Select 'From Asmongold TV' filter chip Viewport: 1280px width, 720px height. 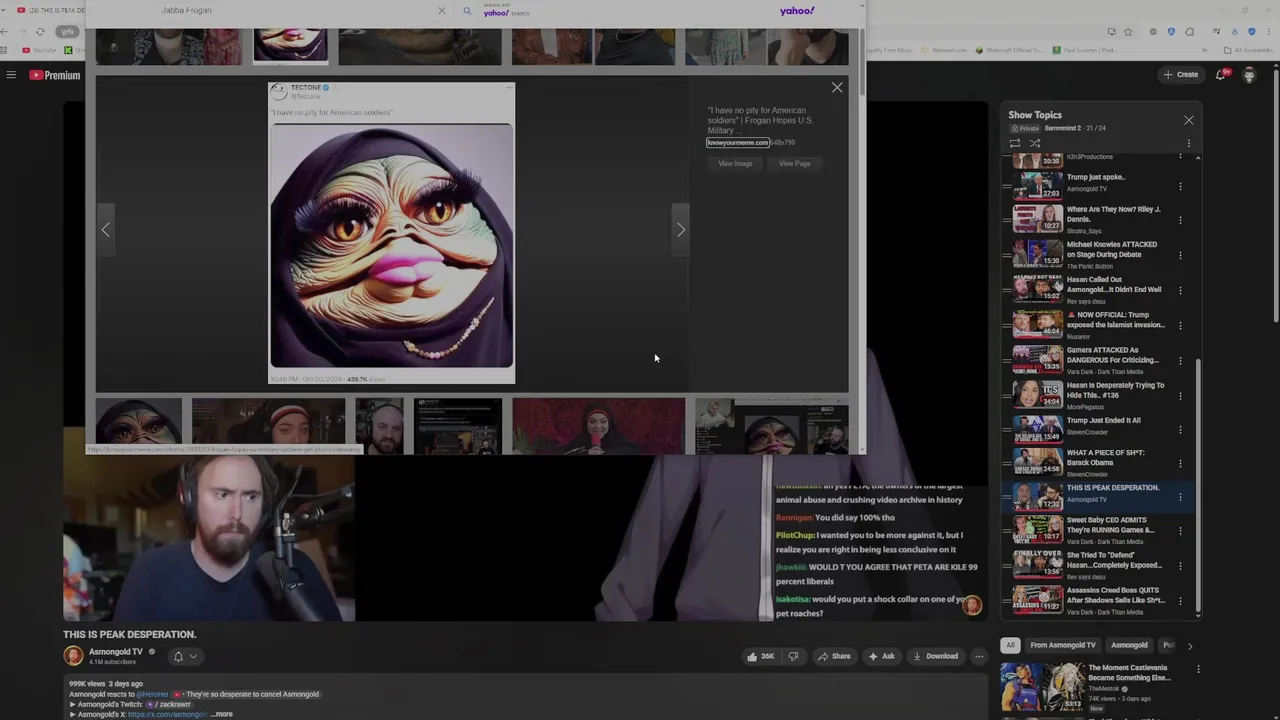[x=1063, y=645]
